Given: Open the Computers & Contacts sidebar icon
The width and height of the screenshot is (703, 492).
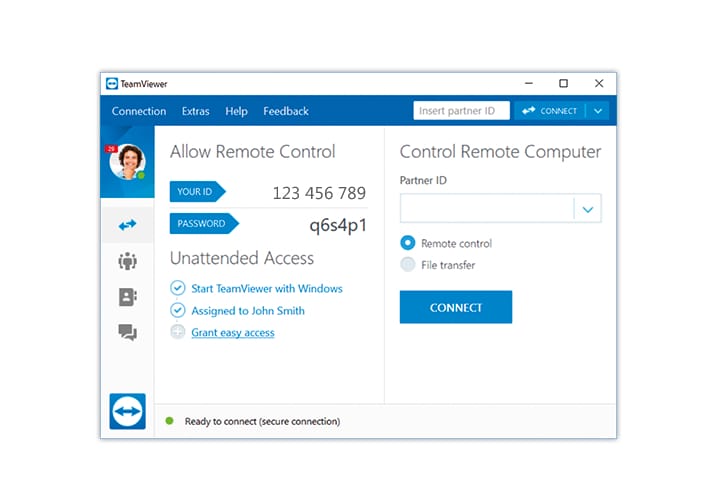Looking at the screenshot, I should coord(128,297).
